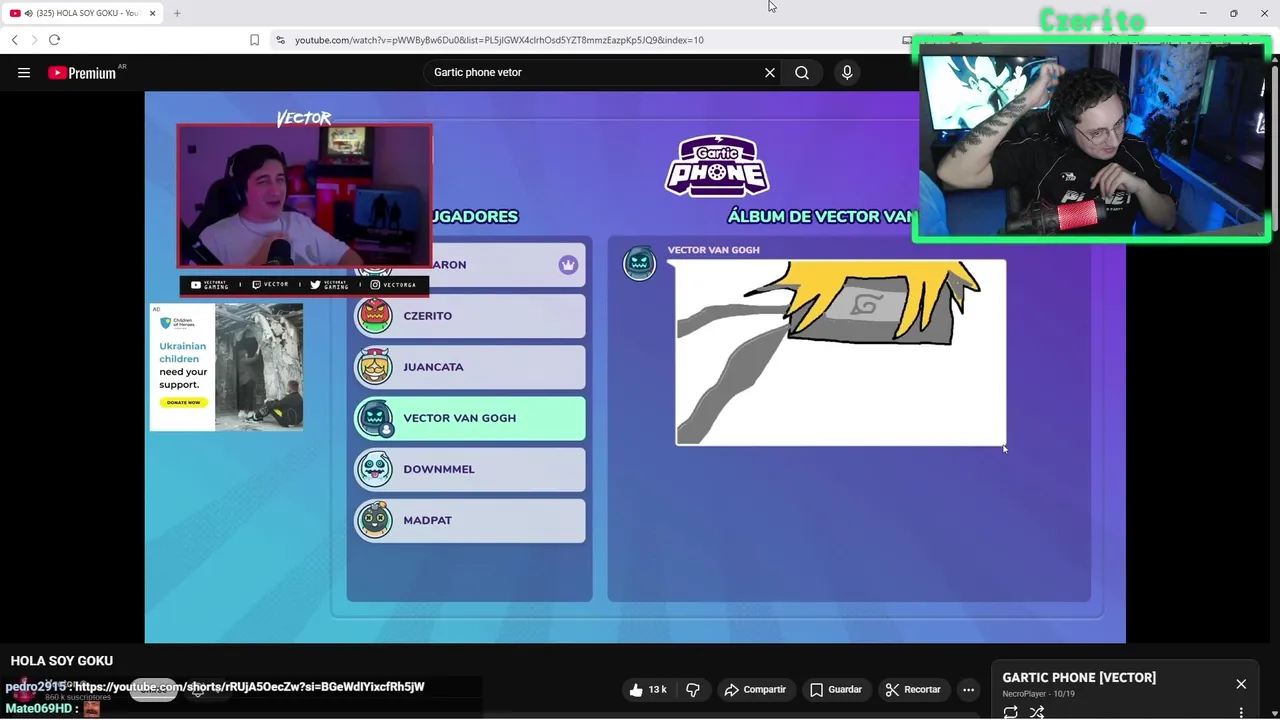Clear the search box text
This screenshot has height=720, width=1280.
[x=770, y=72]
